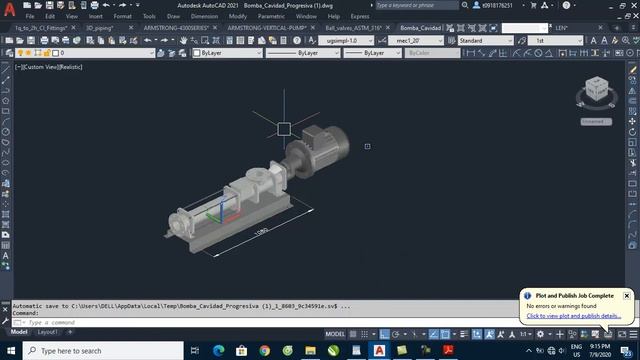The height and width of the screenshot is (360, 640).
Task: Click link to view plot and publish details
Action: click(573, 316)
